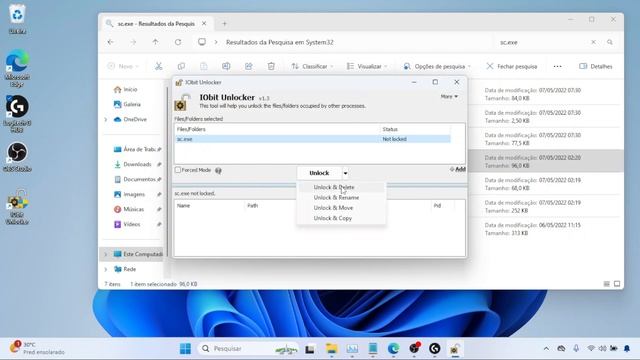This screenshot has width=640, height=360.
Task: Toggle the Detalhes pane button
Action: [x=596, y=66]
